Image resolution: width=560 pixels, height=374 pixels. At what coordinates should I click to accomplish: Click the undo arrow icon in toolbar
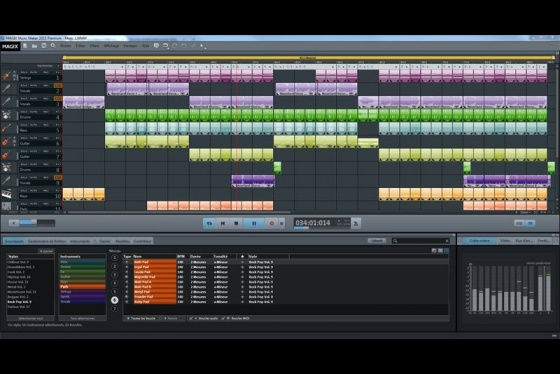(165, 46)
